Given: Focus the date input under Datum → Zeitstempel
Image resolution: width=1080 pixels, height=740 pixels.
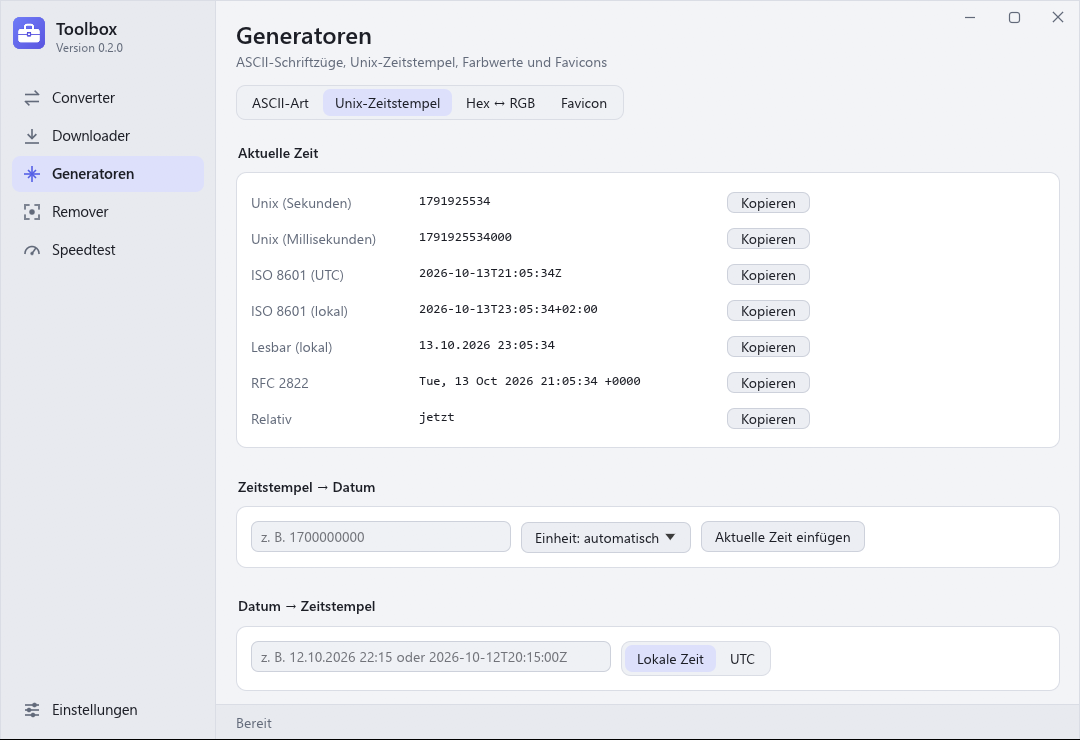Looking at the screenshot, I should [x=430, y=657].
